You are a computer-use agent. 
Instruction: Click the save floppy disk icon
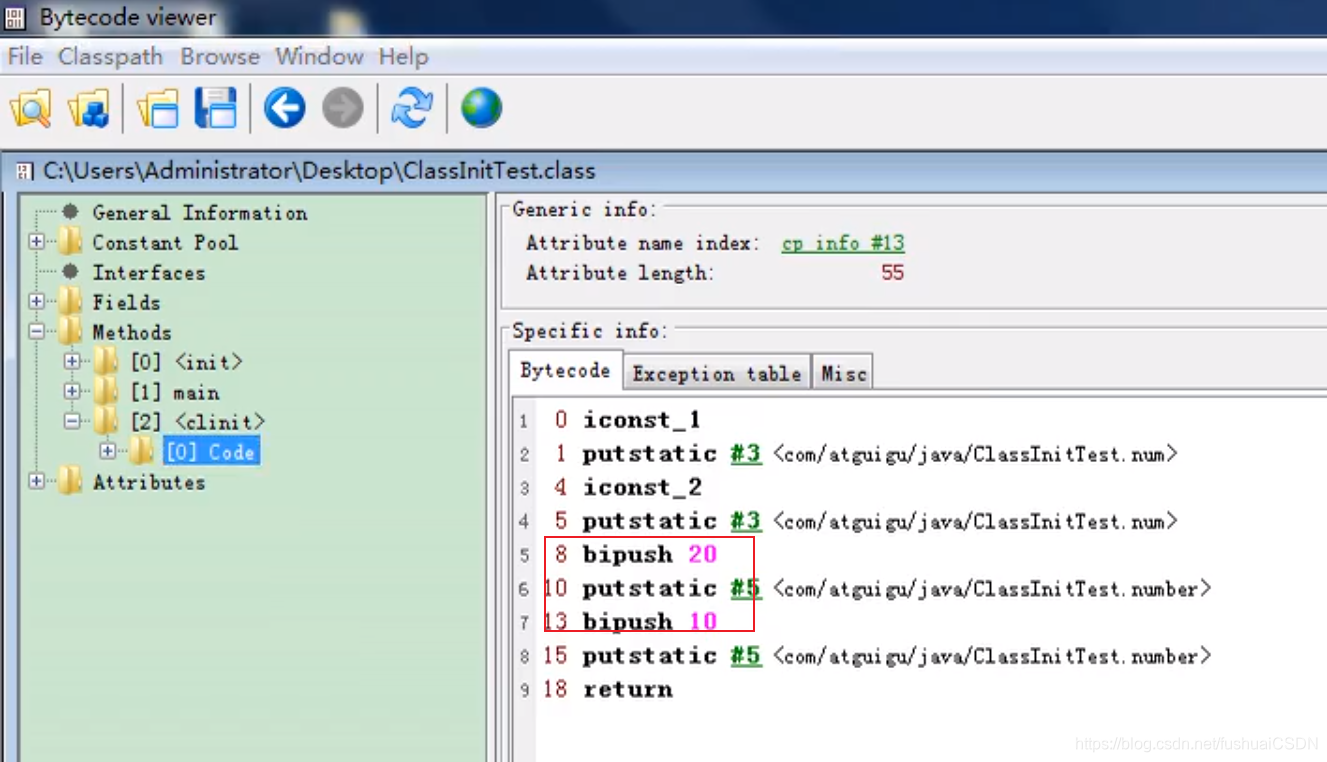216,108
